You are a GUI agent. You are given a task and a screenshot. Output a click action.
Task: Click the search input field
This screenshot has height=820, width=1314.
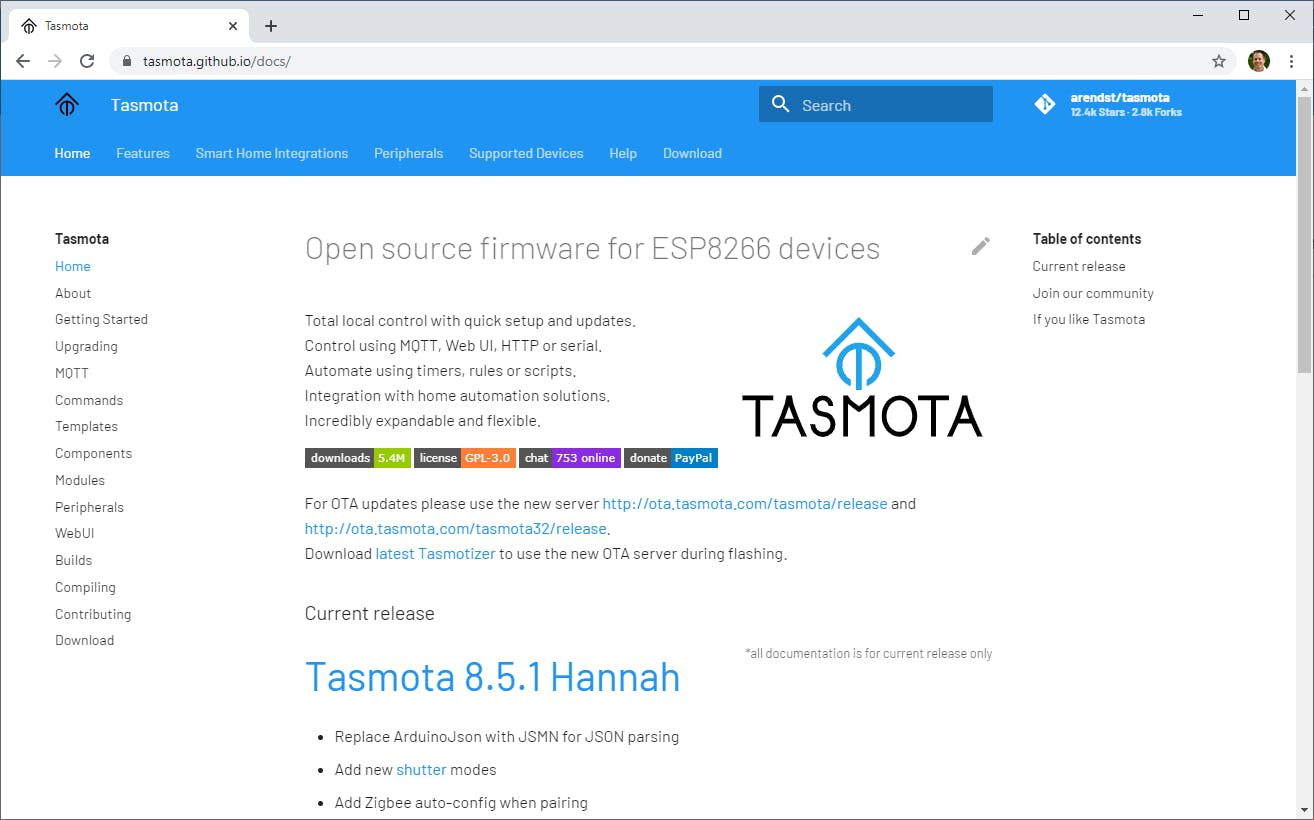pos(890,104)
